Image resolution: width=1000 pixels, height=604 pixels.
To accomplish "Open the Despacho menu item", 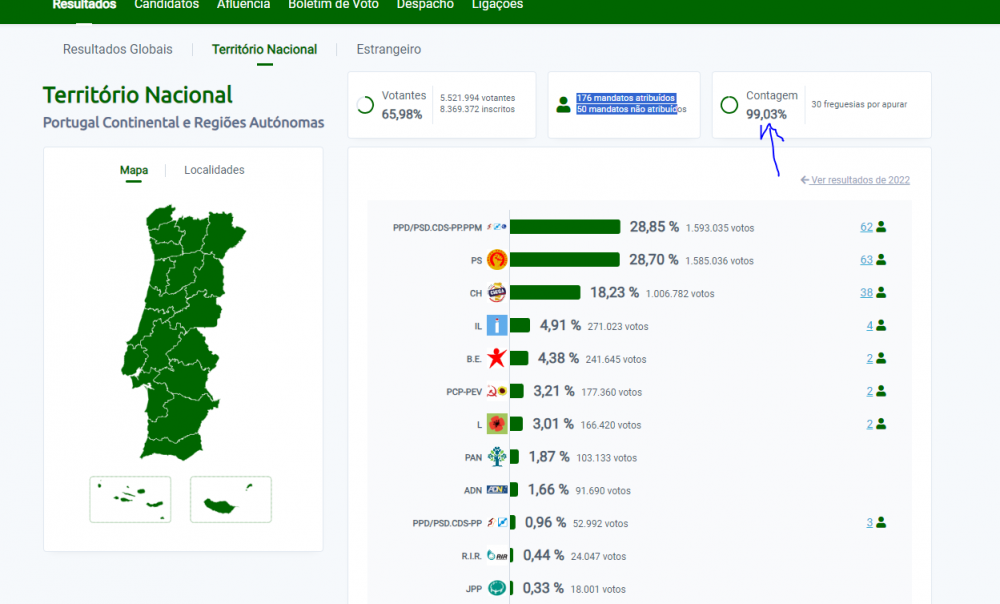I will (425, 4).
